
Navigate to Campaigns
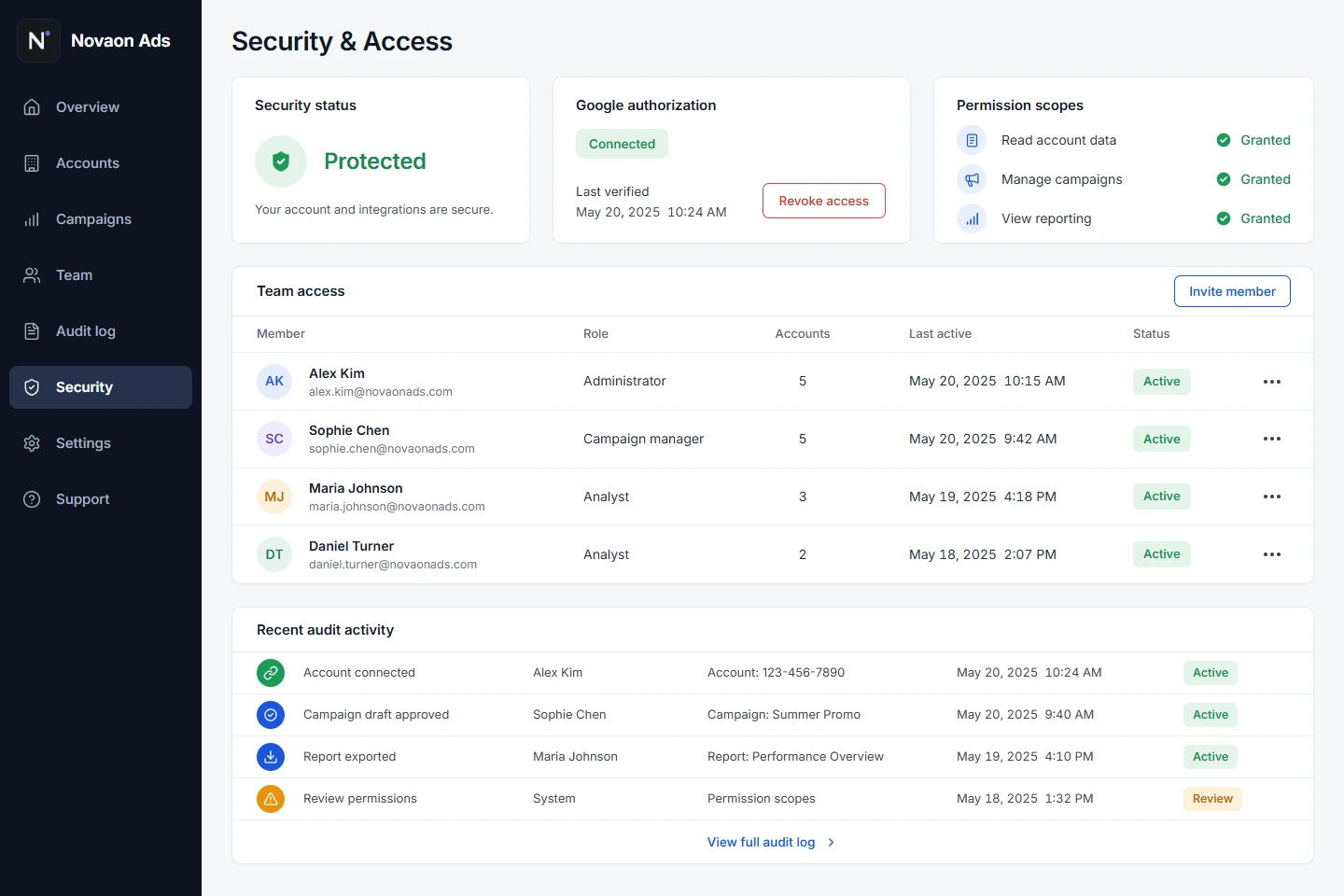pos(101,219)
